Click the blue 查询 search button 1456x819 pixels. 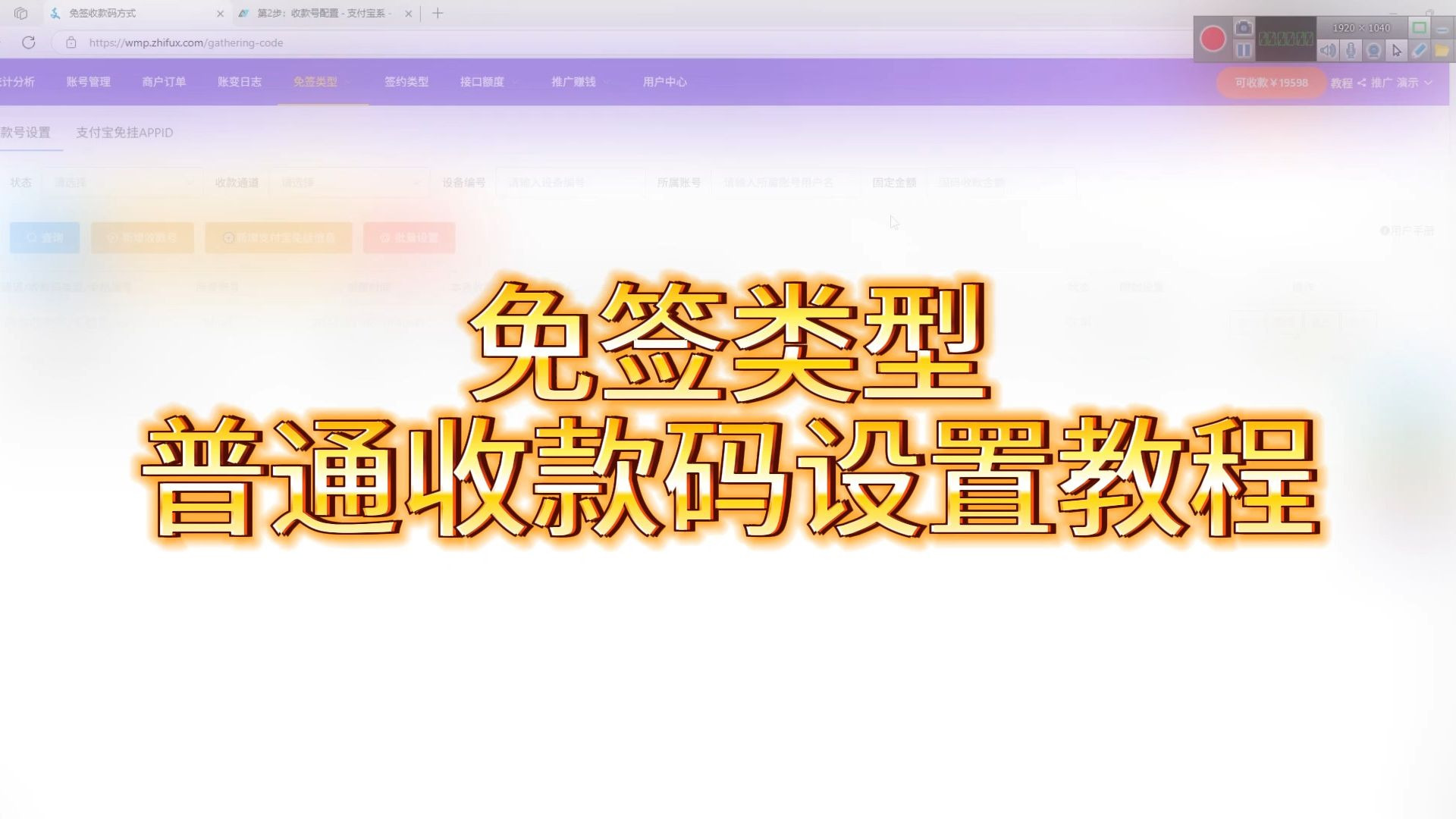point(45,238)
